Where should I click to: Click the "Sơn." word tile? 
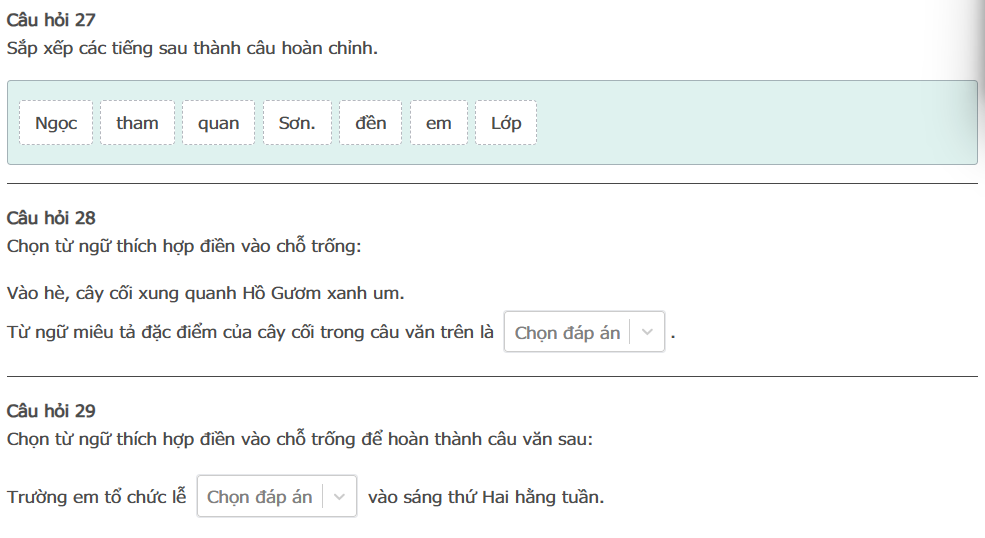click(297, 123)
